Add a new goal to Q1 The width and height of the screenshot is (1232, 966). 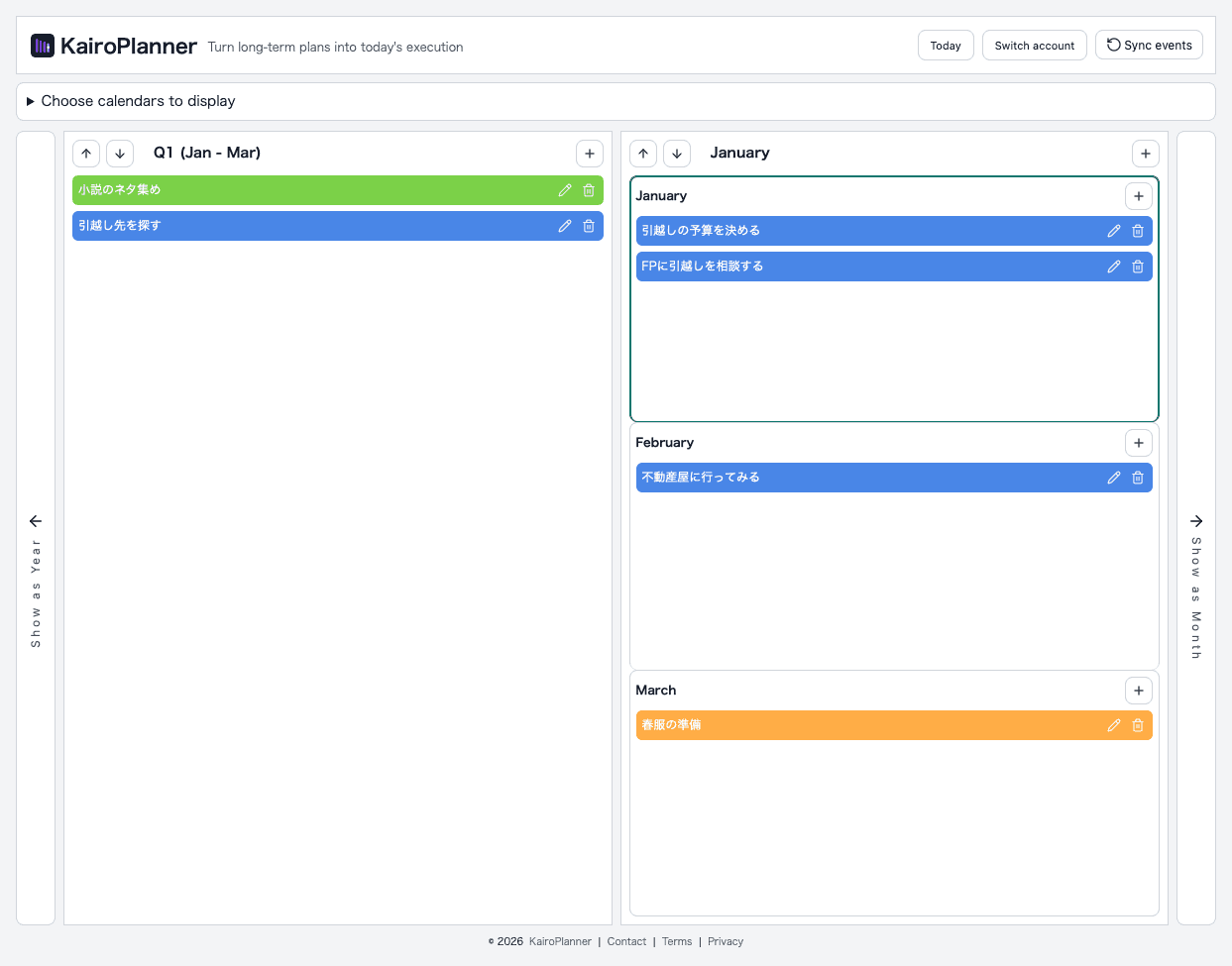(x=589, y=154)
